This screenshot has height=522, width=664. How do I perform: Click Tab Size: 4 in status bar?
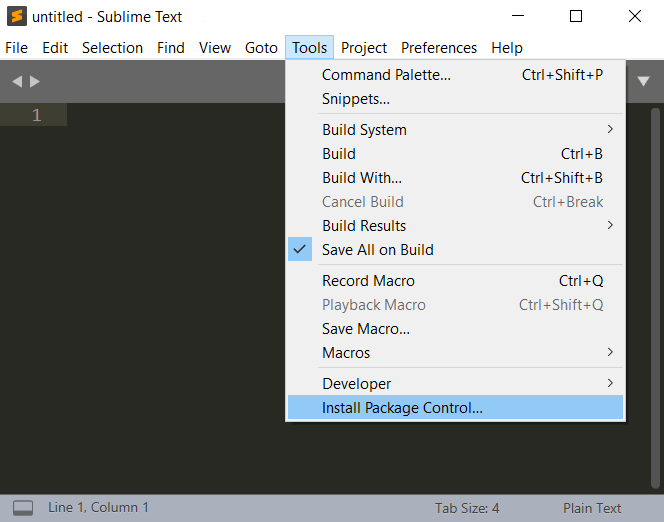(x=467, y=508)
